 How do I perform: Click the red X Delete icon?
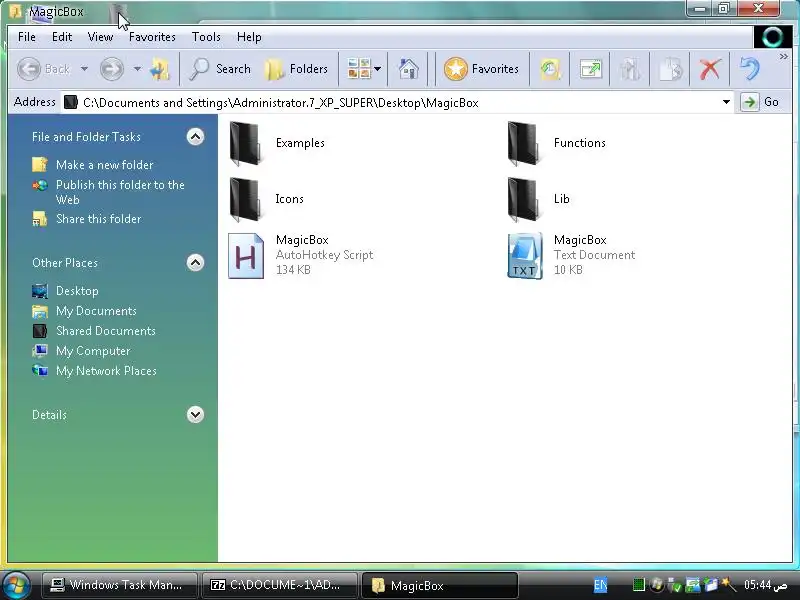pyautogui.click(x=710, y=68)
